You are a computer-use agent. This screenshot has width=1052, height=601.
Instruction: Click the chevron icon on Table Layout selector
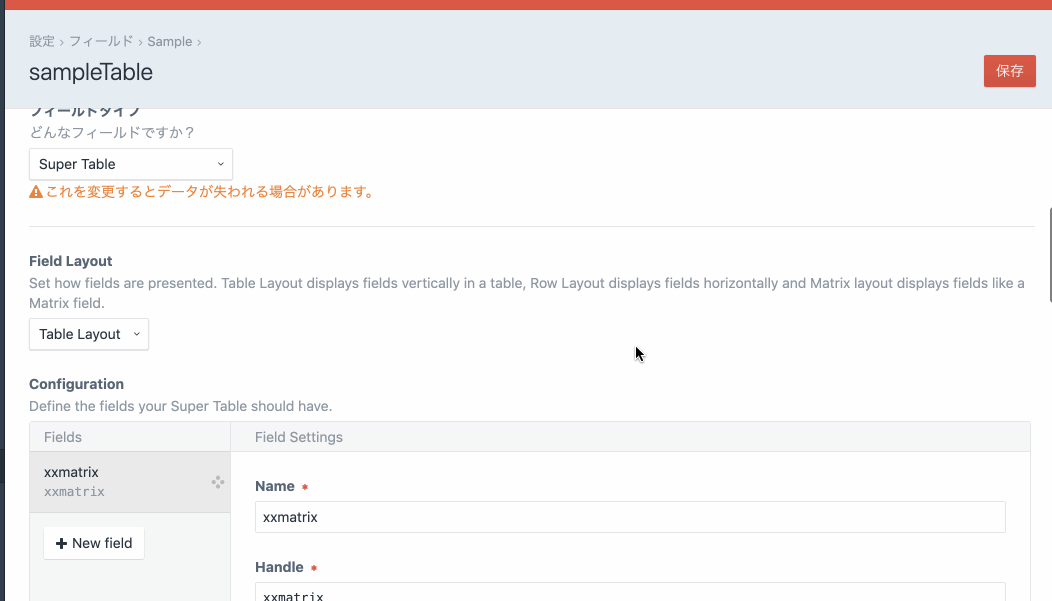click(135, 334)
